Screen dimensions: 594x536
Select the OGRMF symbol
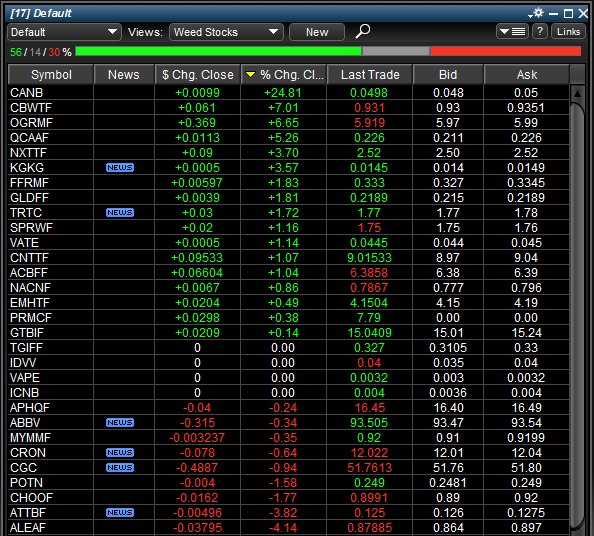click(31, 123)
